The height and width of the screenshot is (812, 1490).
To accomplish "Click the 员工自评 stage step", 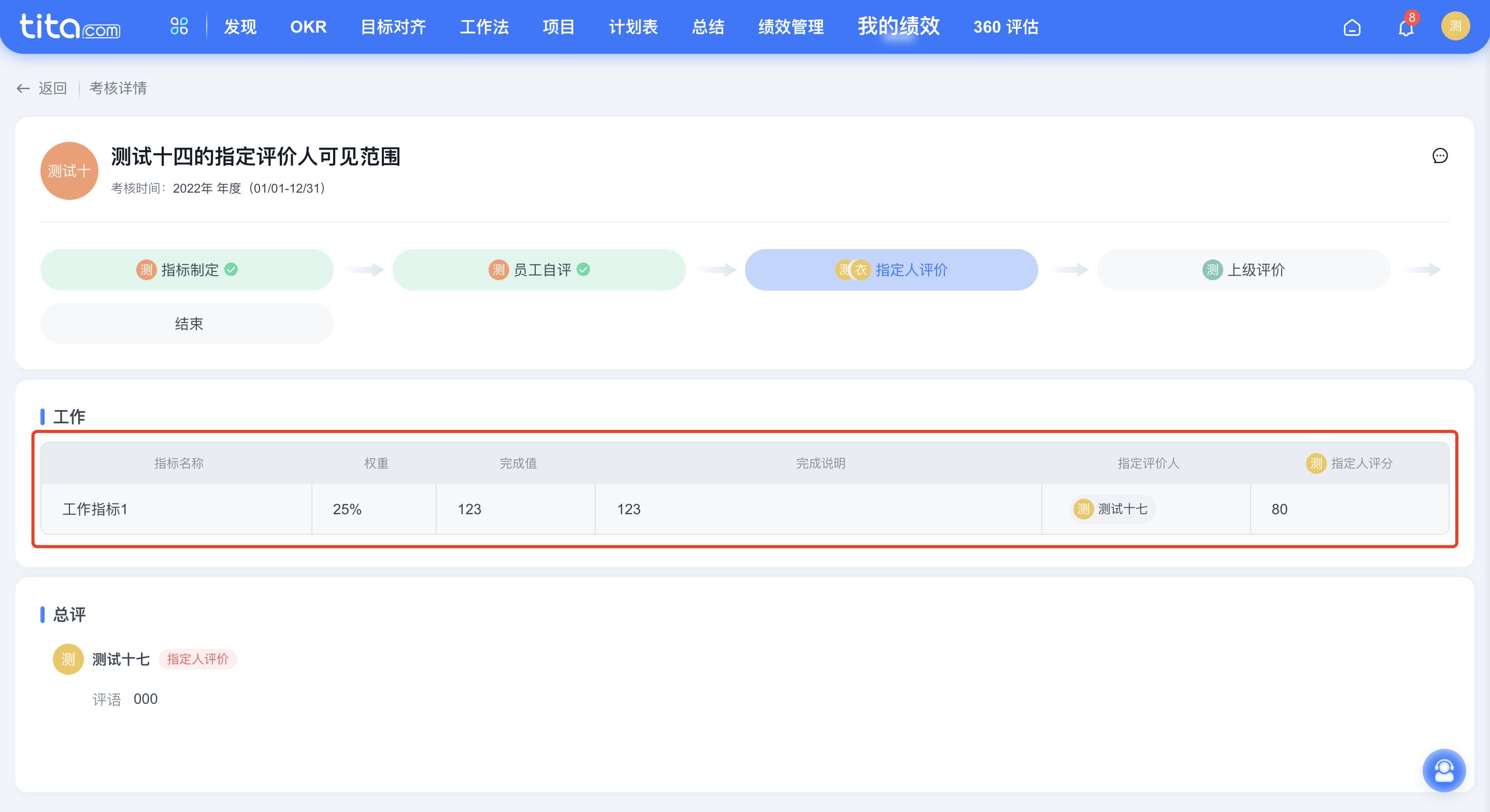I will pos(539,270).
